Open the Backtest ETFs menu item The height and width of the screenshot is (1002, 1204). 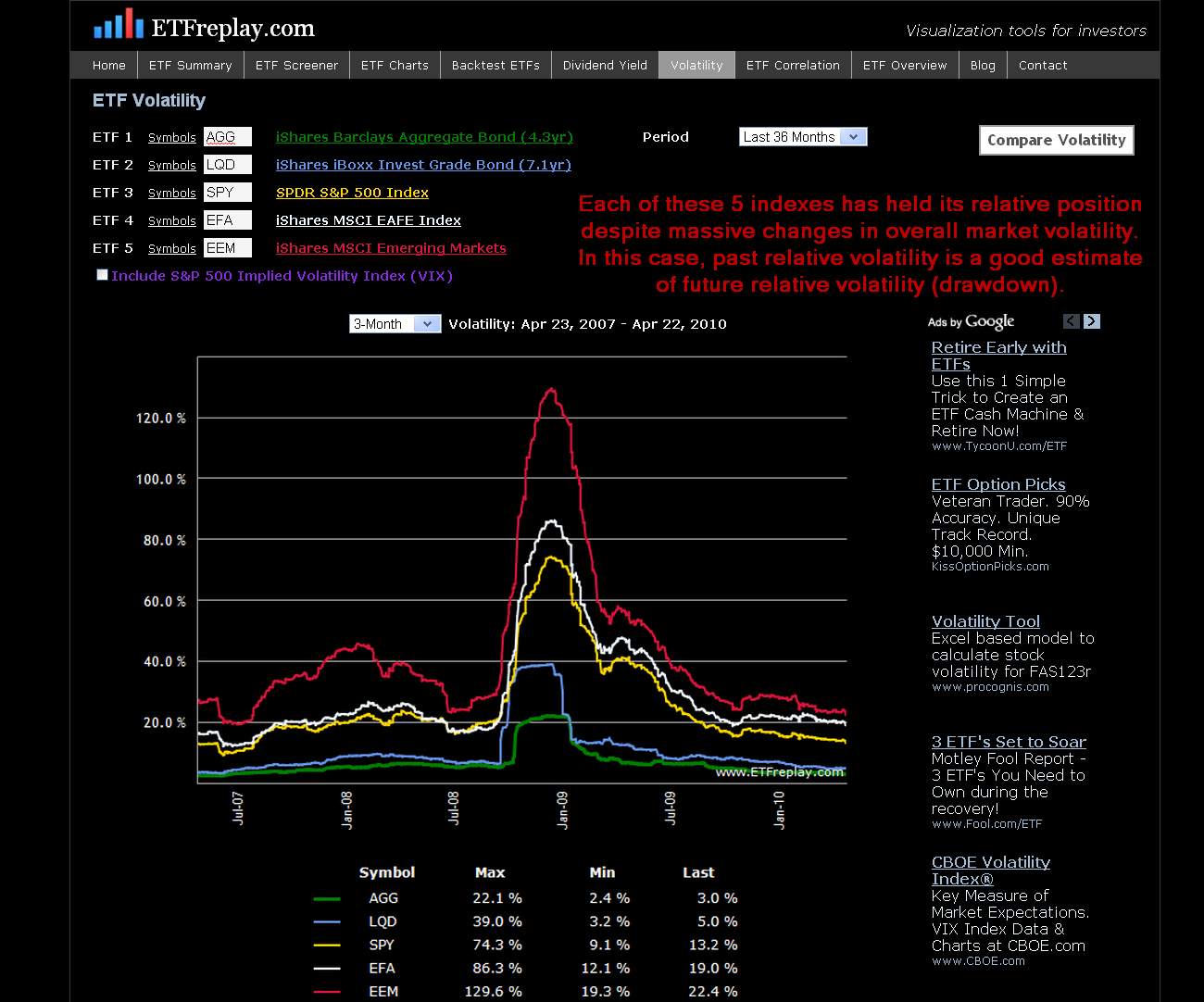click(495, 65)
